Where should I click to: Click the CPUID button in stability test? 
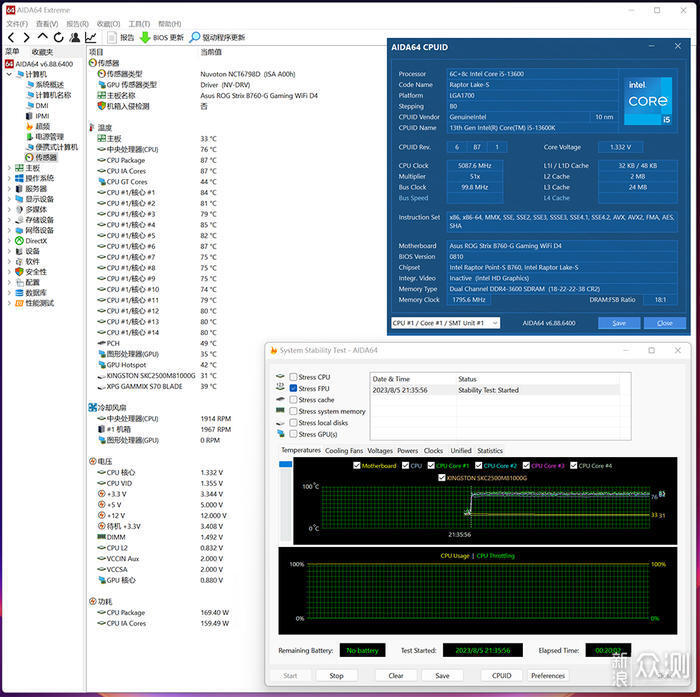(501, 676)
